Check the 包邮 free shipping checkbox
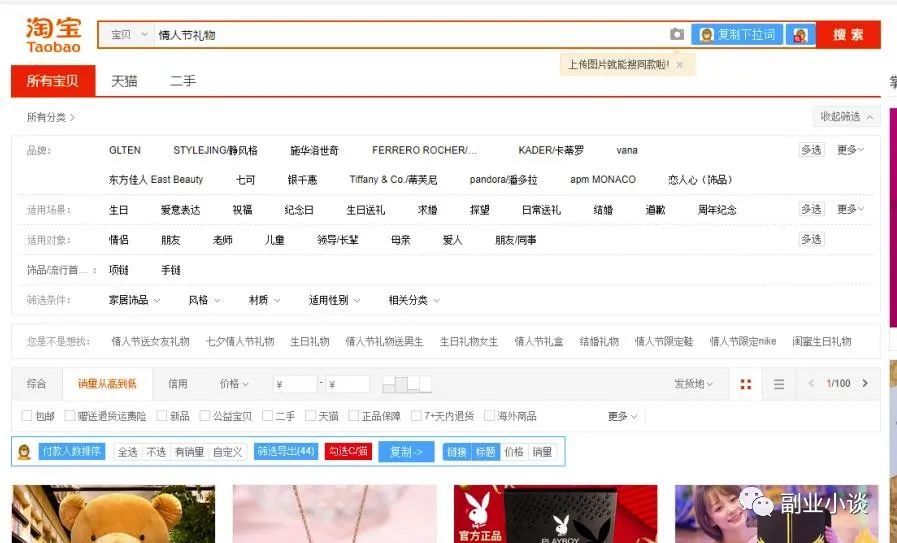Viewport: 897px width, 543px height. click(27, 416)
